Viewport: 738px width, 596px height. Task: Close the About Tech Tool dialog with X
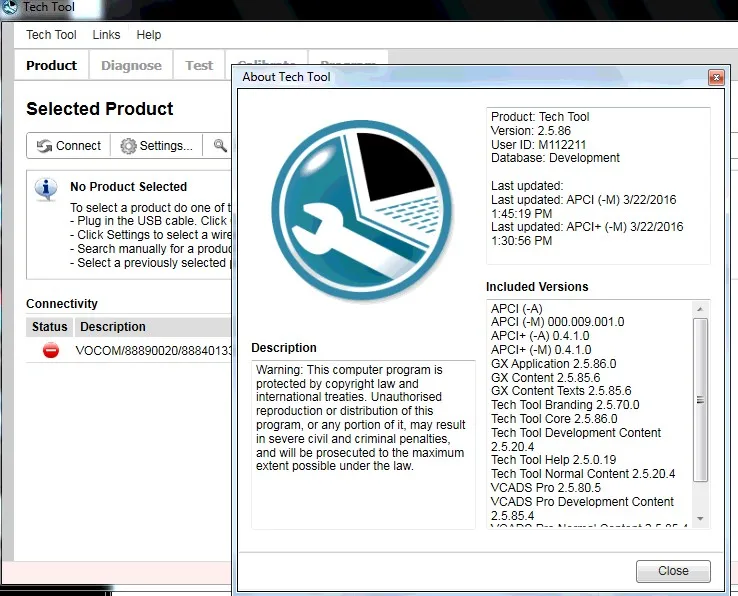point(716,77)
